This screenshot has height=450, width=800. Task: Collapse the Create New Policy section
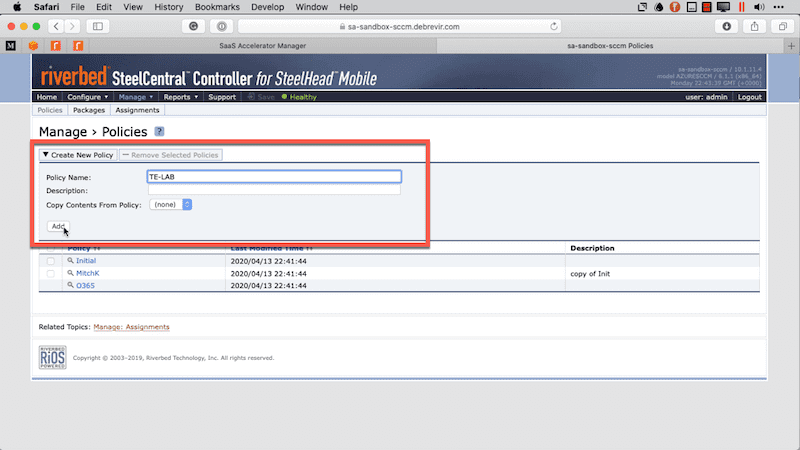(78, 155)
